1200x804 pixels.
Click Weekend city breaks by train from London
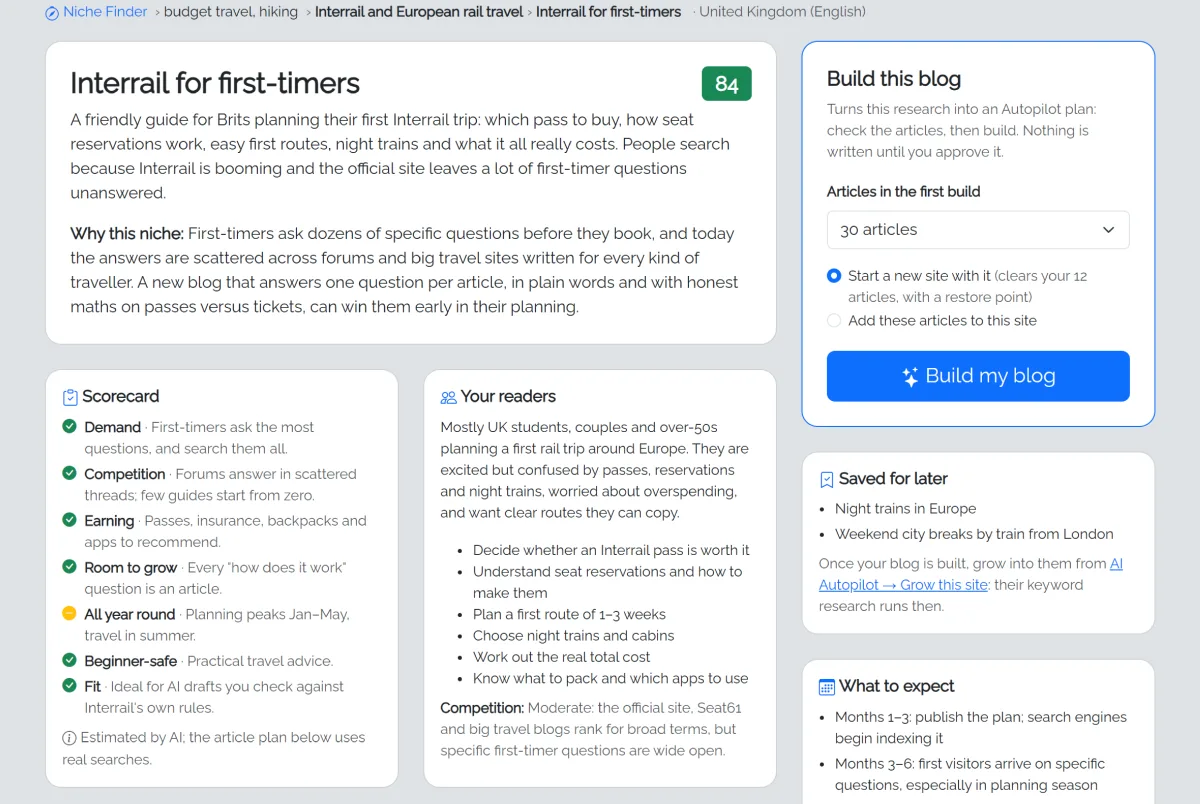pos(974,534)
